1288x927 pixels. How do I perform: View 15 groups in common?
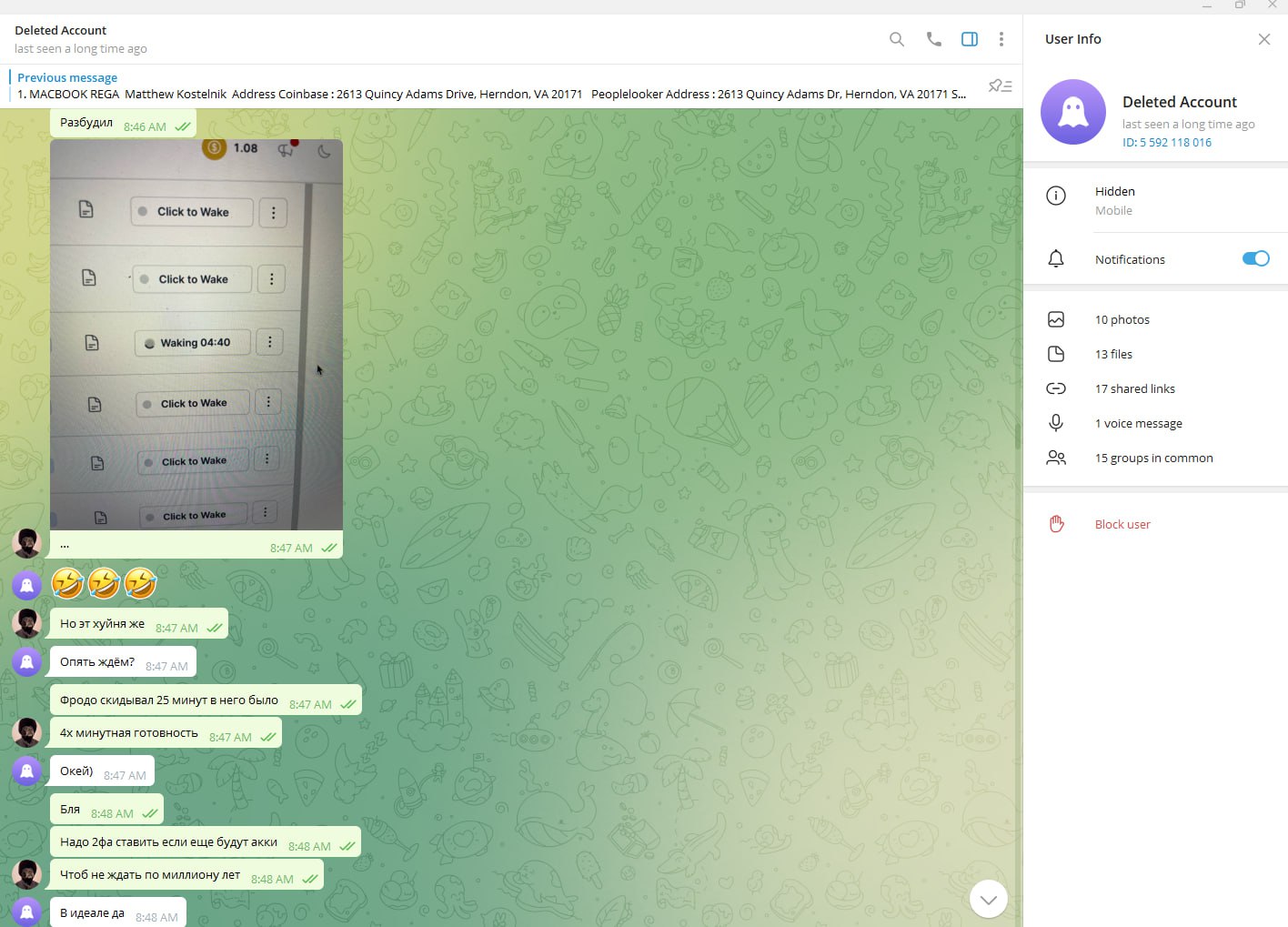[x=1155, y=458]
